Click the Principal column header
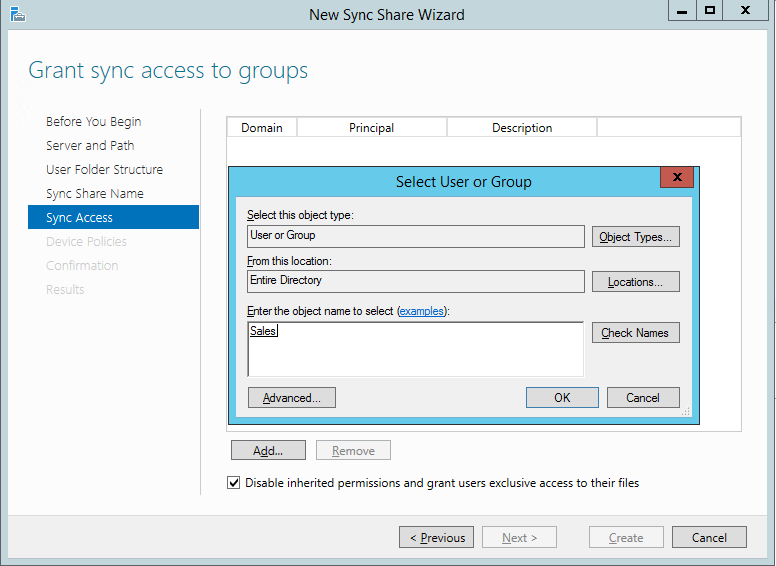 click(371, 128)
